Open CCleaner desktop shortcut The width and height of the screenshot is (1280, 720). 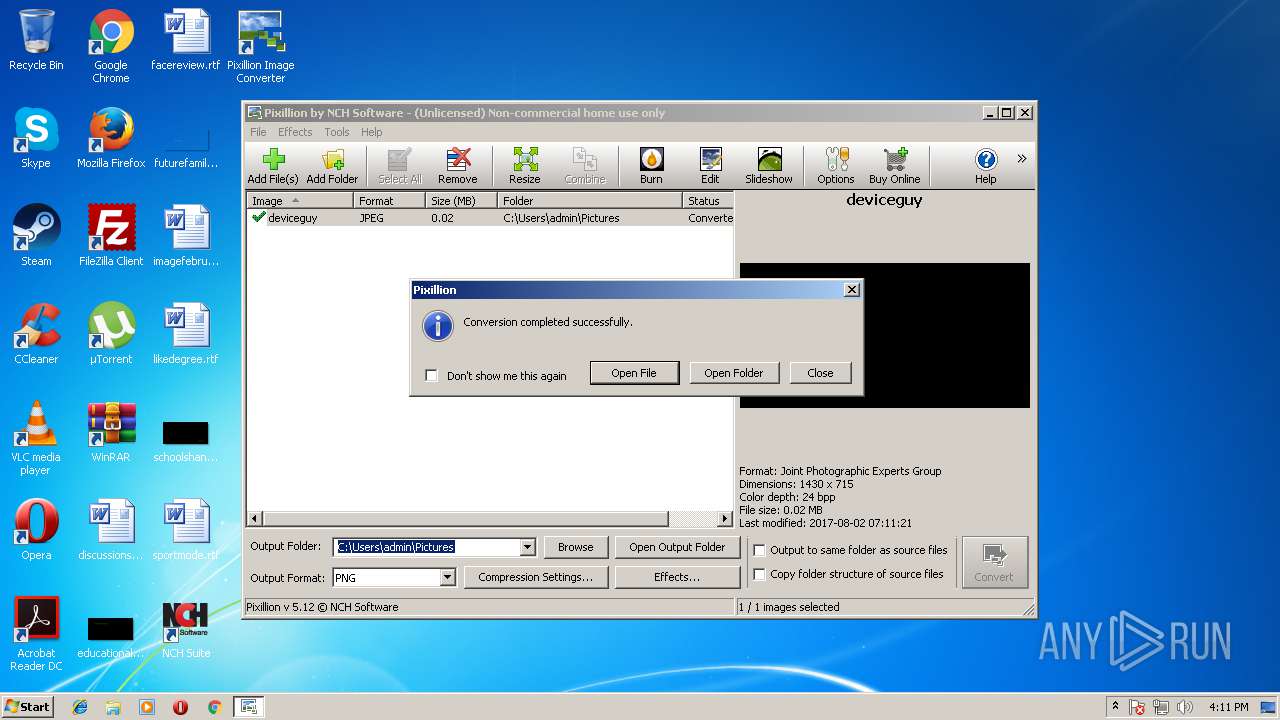pyautogui.click(x=36, y=335)
